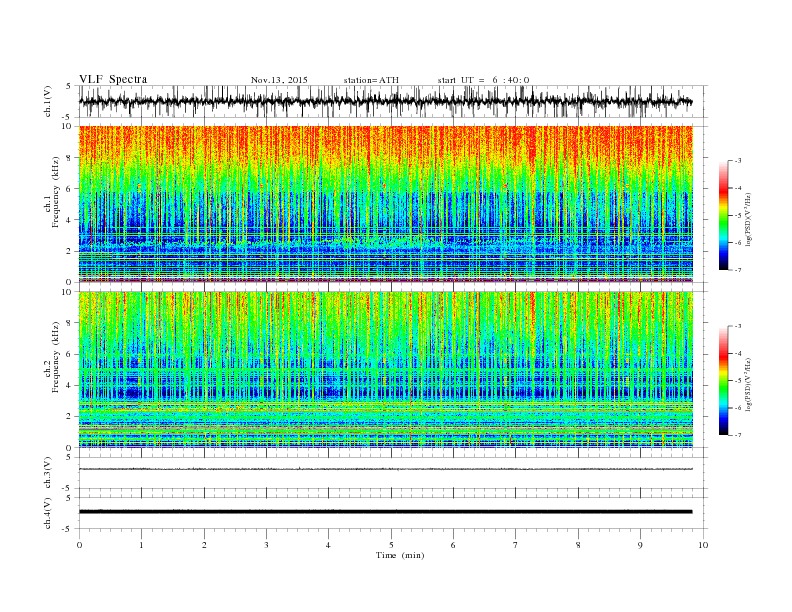Click the "7" time-axis tick label
Image resolution: width=792 pixels, height=612 pixels.
point(515,545)
